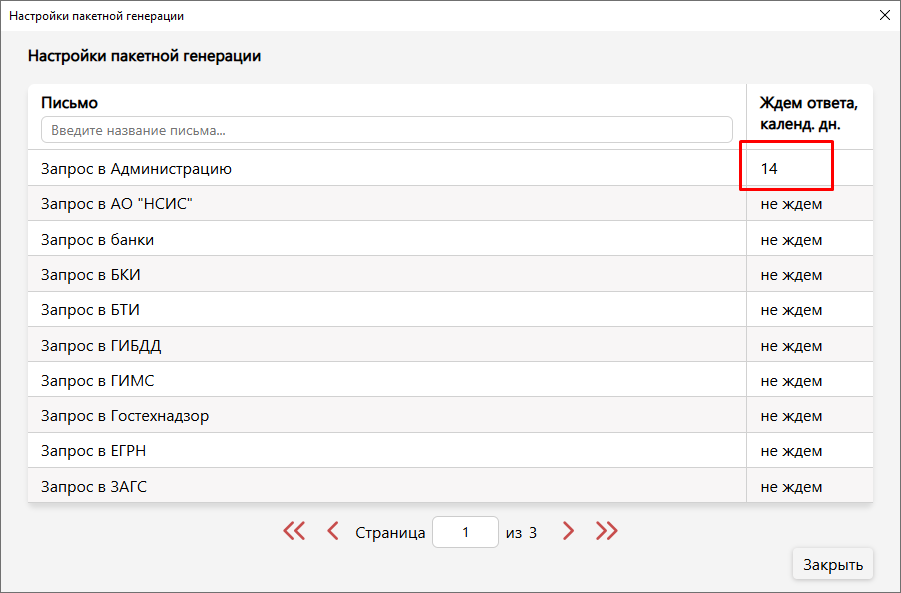
Task: Select the Запрос в Администрацию row
Action: click(x=136, y=169)
